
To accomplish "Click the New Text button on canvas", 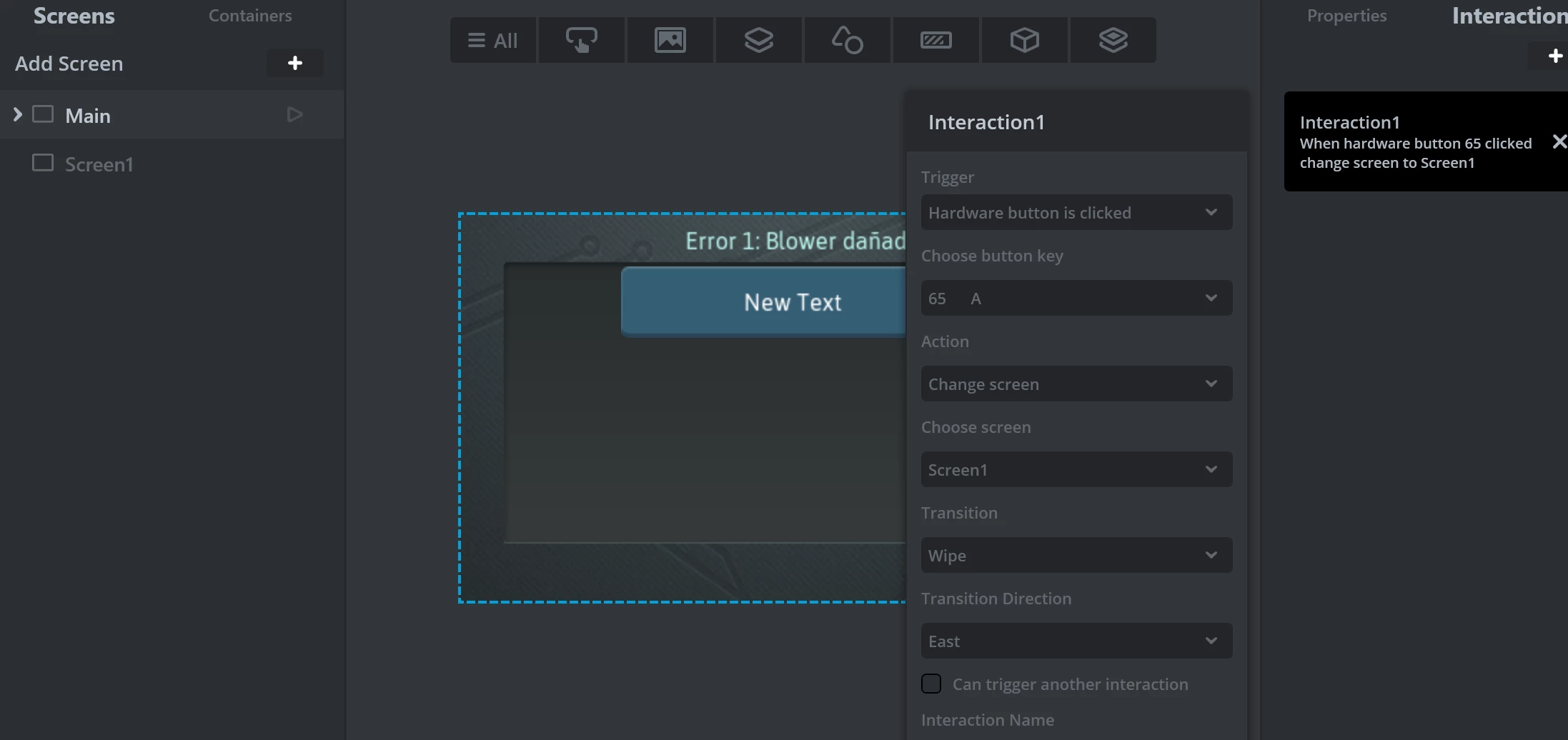I will pyautogui.click(x=763, y=301).
